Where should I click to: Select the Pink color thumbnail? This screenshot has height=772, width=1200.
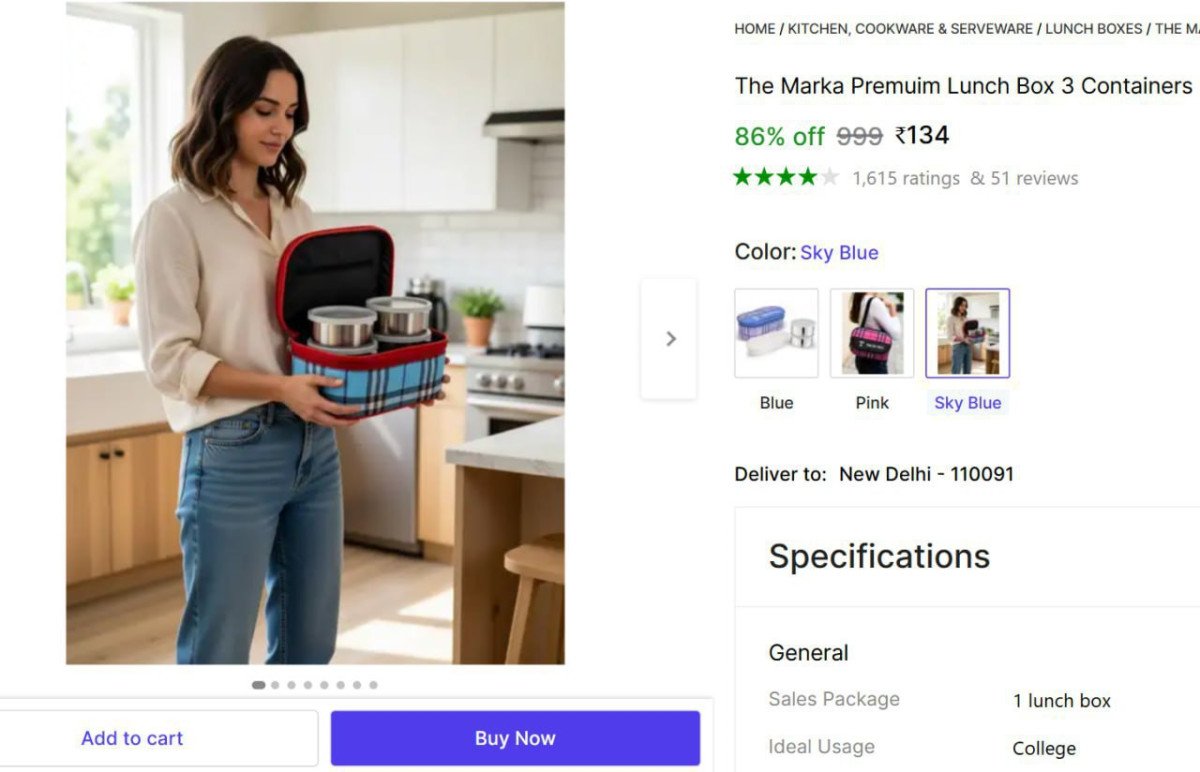(x=872, y=333)
